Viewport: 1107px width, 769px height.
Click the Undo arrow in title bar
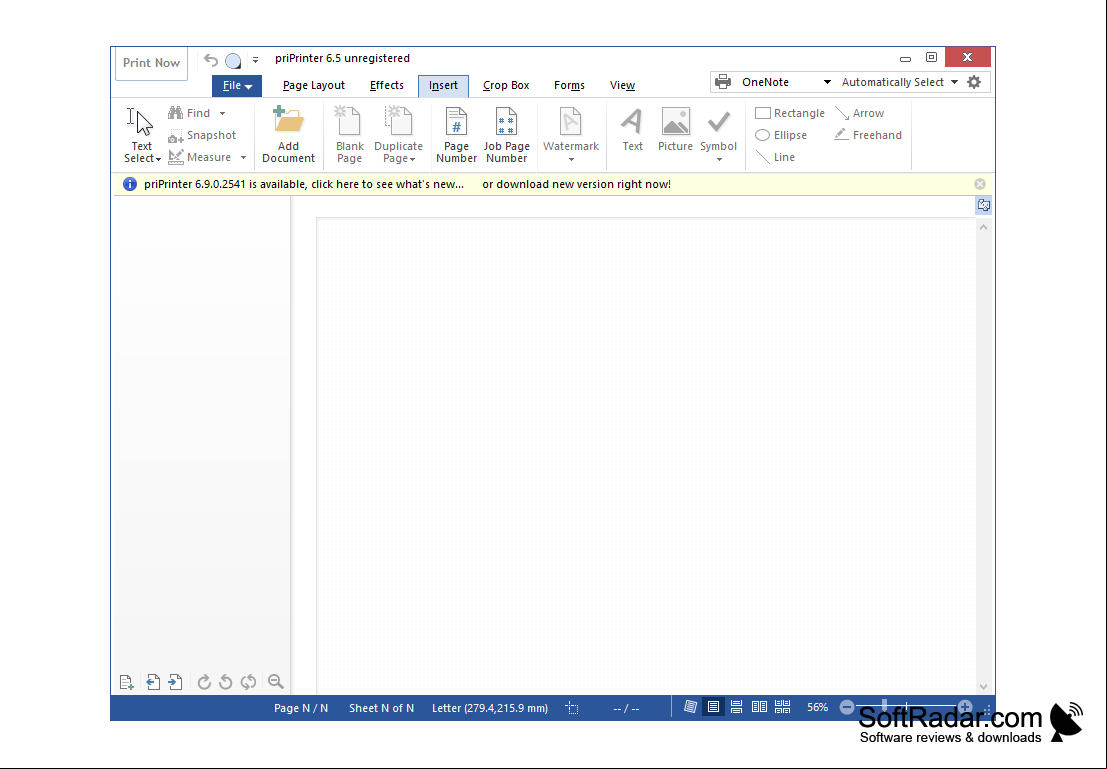210,60
